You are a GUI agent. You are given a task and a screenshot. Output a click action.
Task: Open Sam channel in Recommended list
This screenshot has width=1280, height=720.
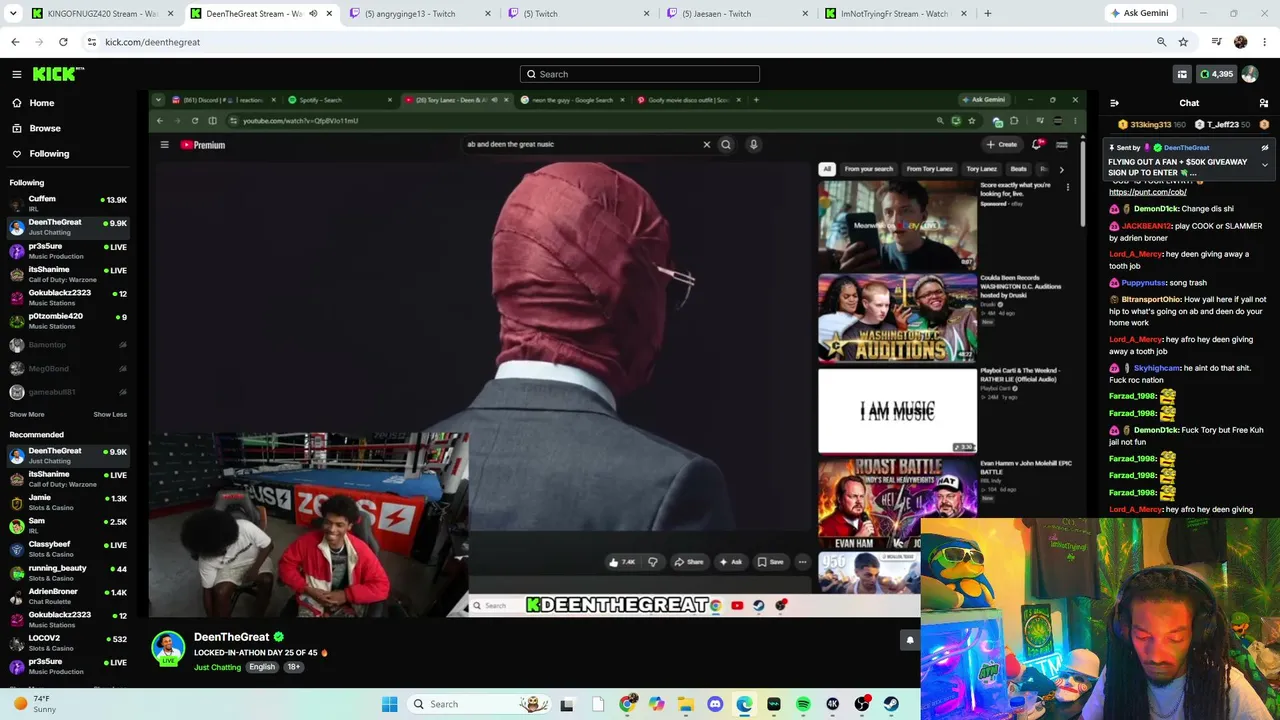[68, 525]
